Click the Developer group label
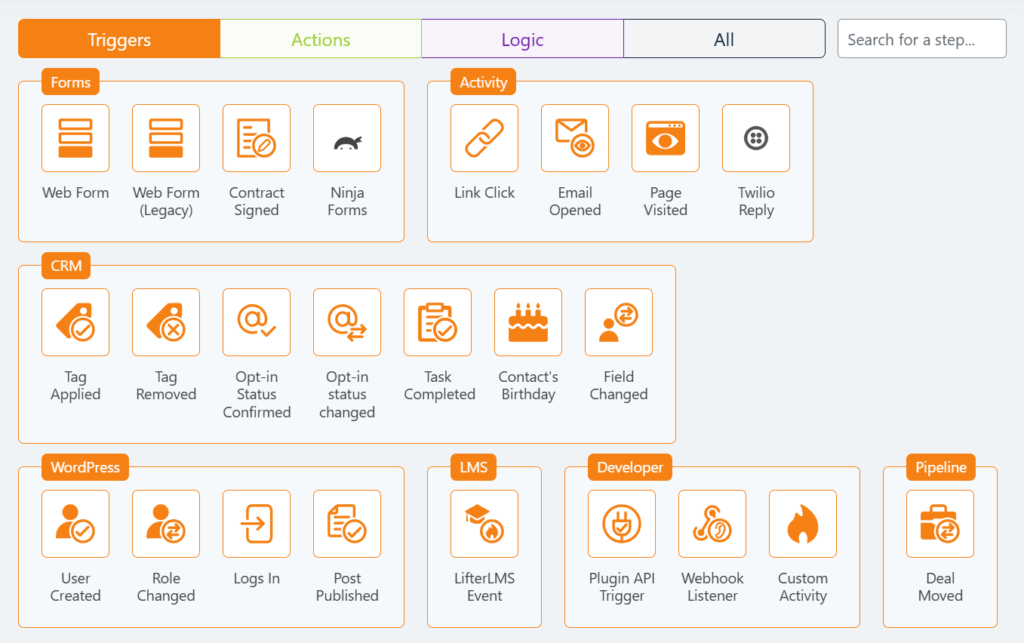The height and width of the screenshot is (643, 1024). 630,467
